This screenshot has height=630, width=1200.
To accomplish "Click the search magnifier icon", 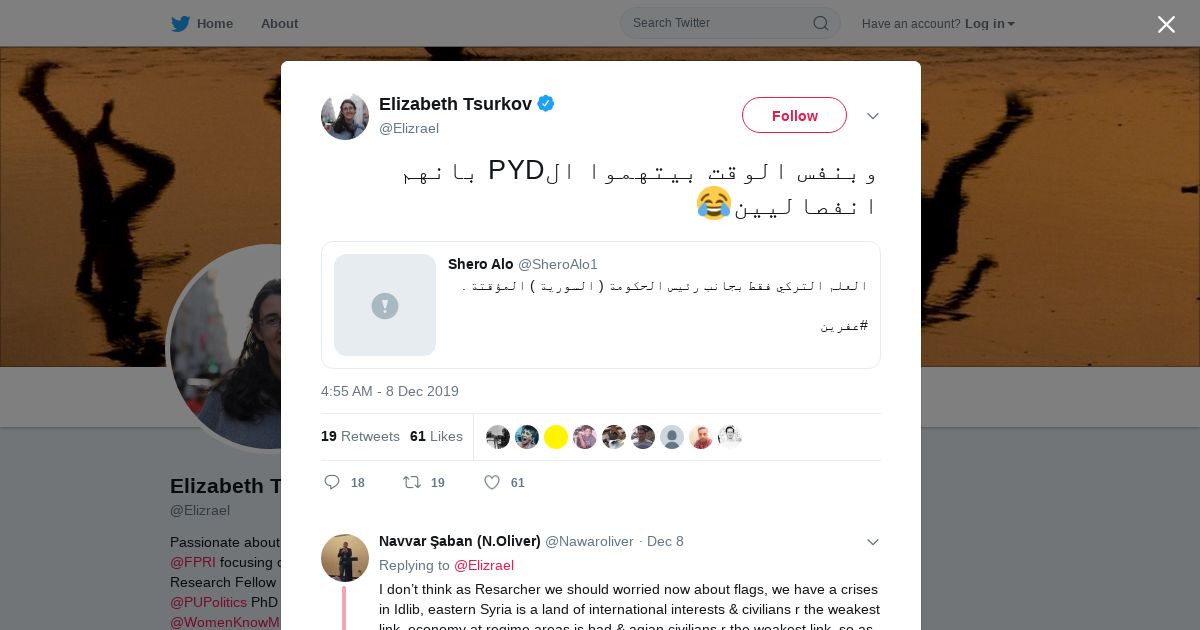I will click(820, 23).
